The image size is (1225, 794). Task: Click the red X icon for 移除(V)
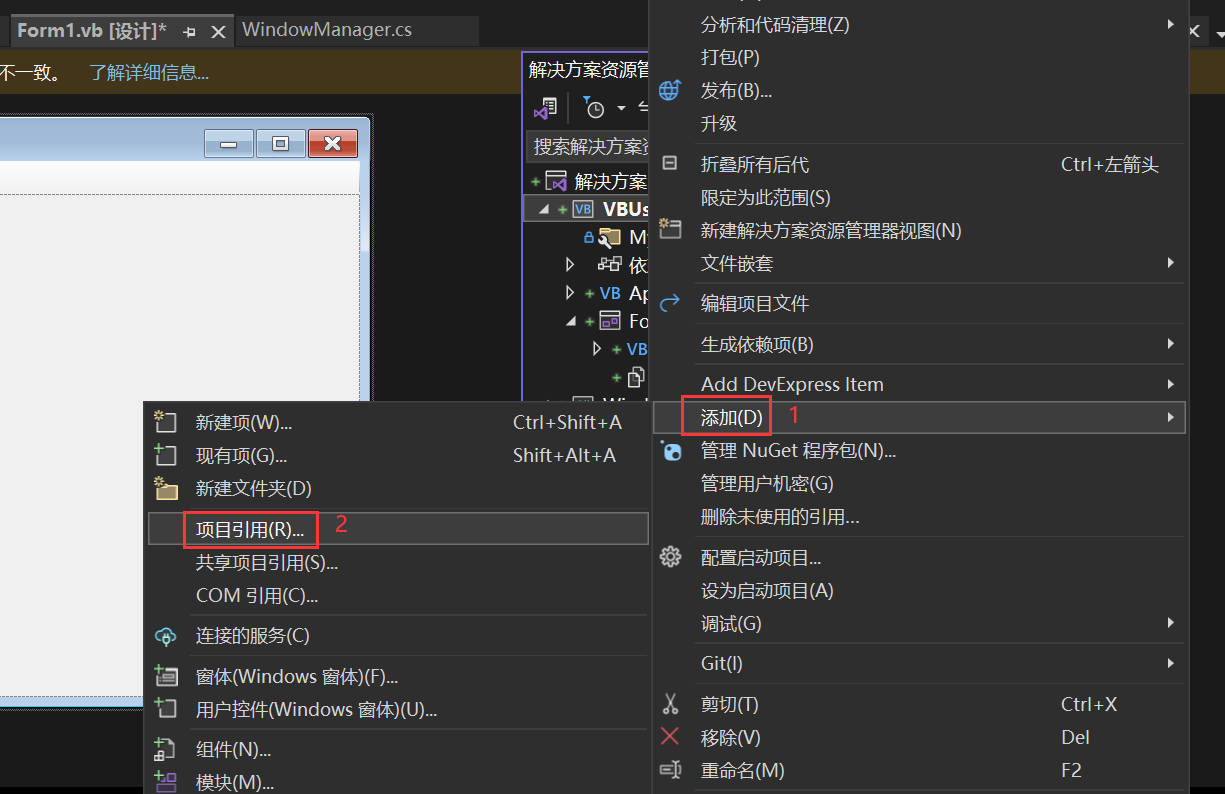[670, 737]
